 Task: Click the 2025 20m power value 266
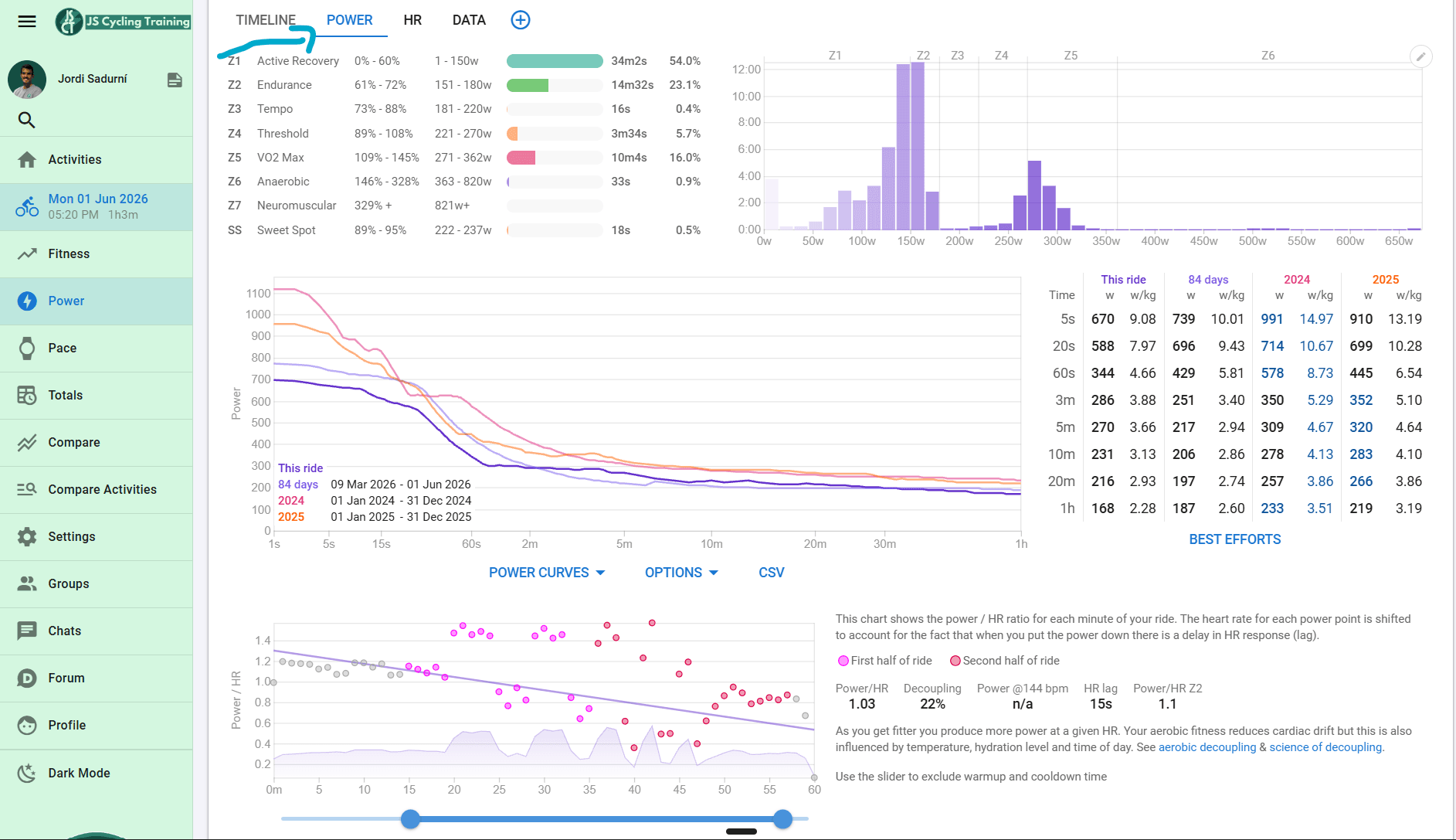click(1361, 481)
